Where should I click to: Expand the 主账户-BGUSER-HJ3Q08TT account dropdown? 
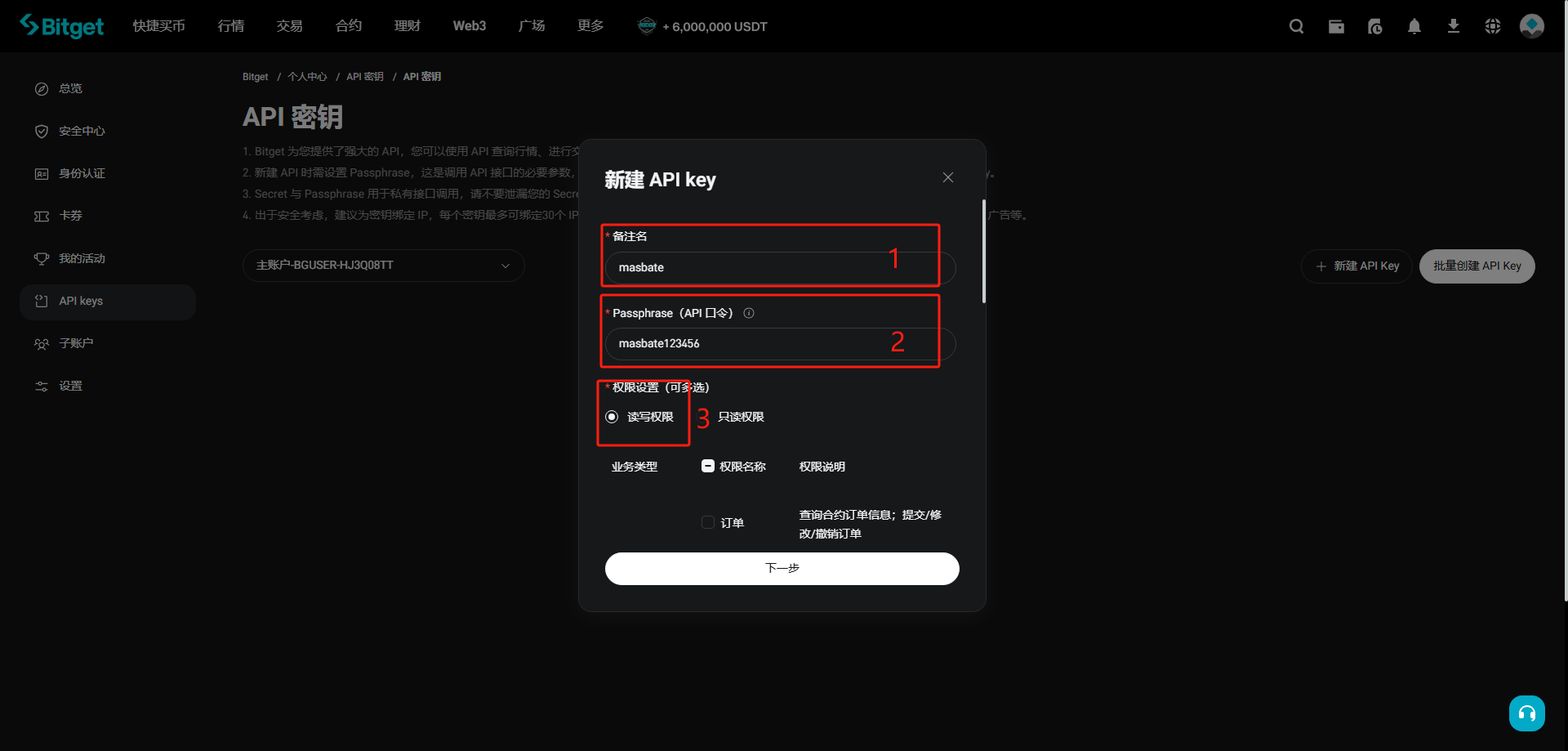[384, 266]
